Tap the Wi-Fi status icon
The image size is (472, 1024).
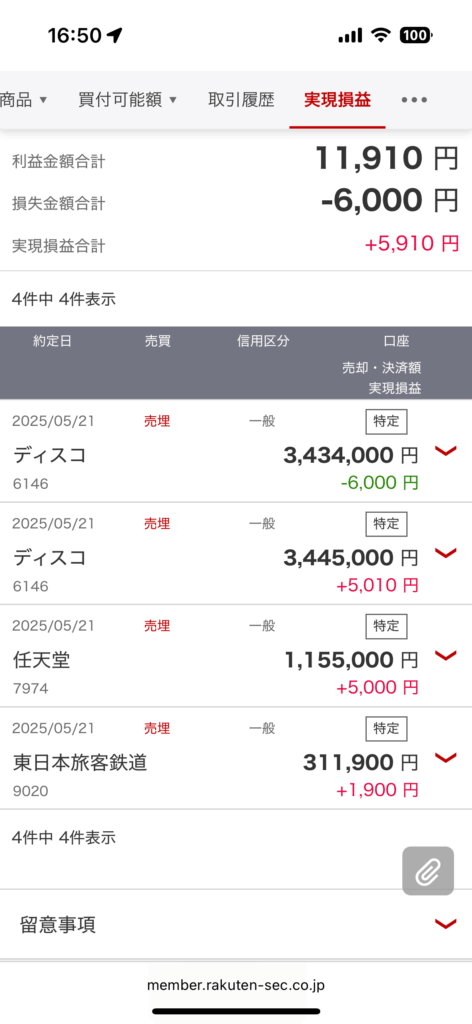(381, 36)
